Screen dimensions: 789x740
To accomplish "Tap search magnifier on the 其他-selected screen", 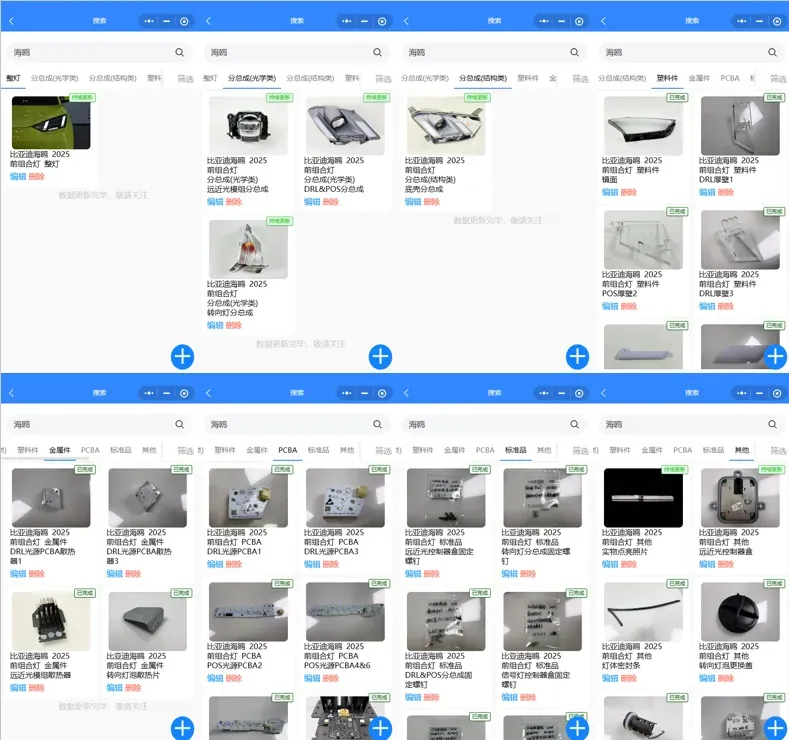I will [772, 424].
